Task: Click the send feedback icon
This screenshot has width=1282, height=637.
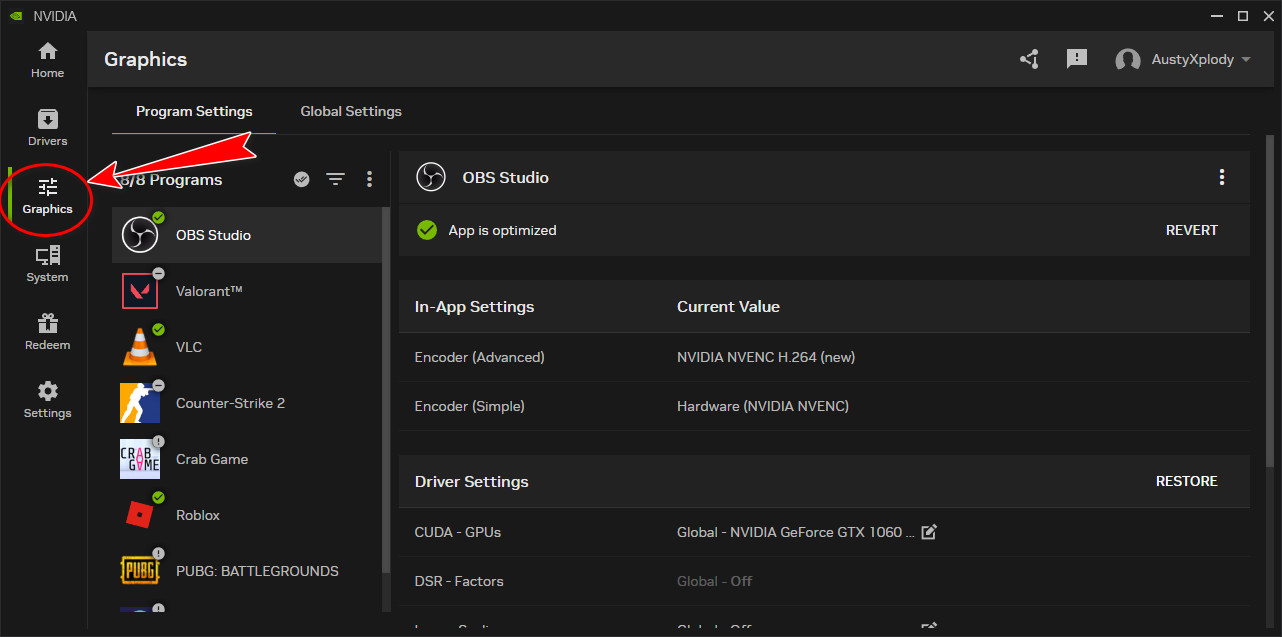Action: (1076, 59)
